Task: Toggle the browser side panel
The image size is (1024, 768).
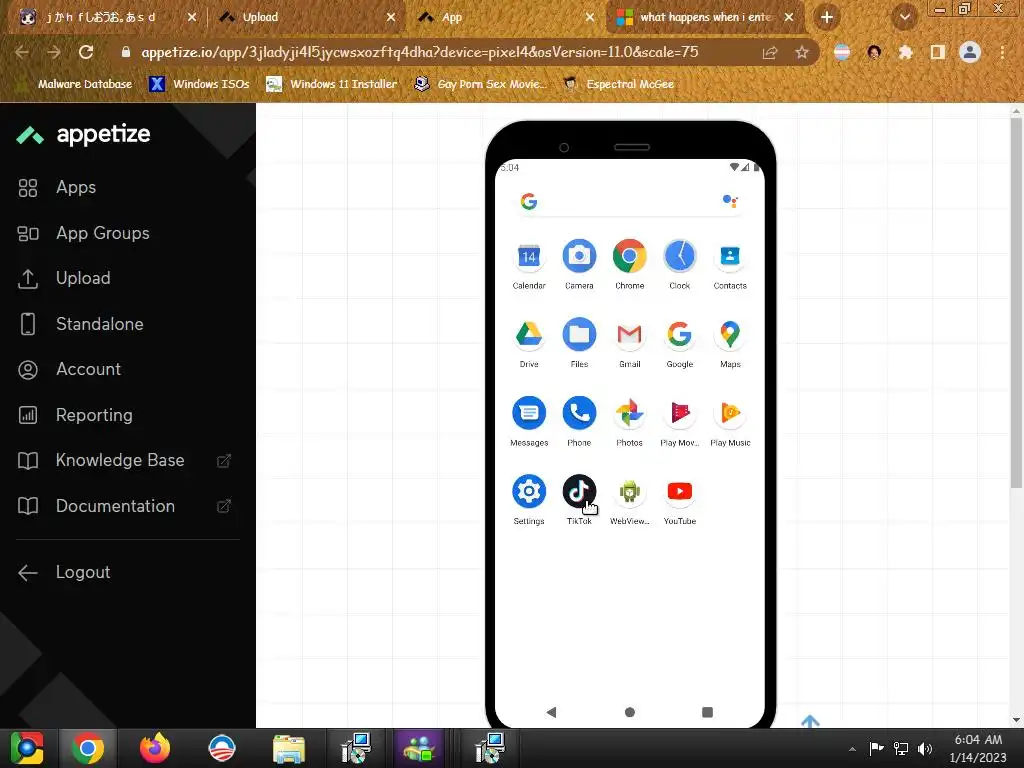Action: 938,52
